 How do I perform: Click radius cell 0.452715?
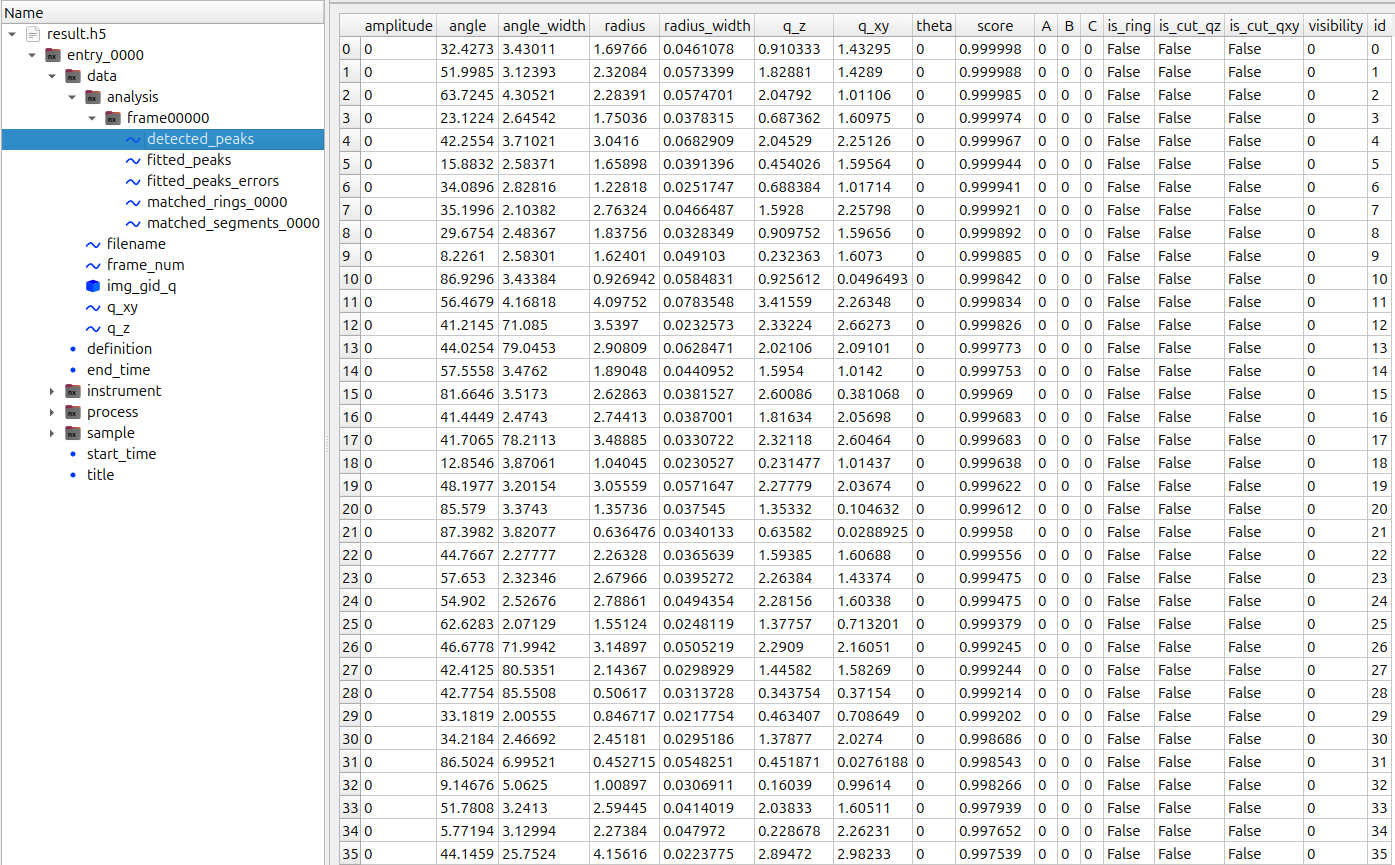[x=625, y=762]
